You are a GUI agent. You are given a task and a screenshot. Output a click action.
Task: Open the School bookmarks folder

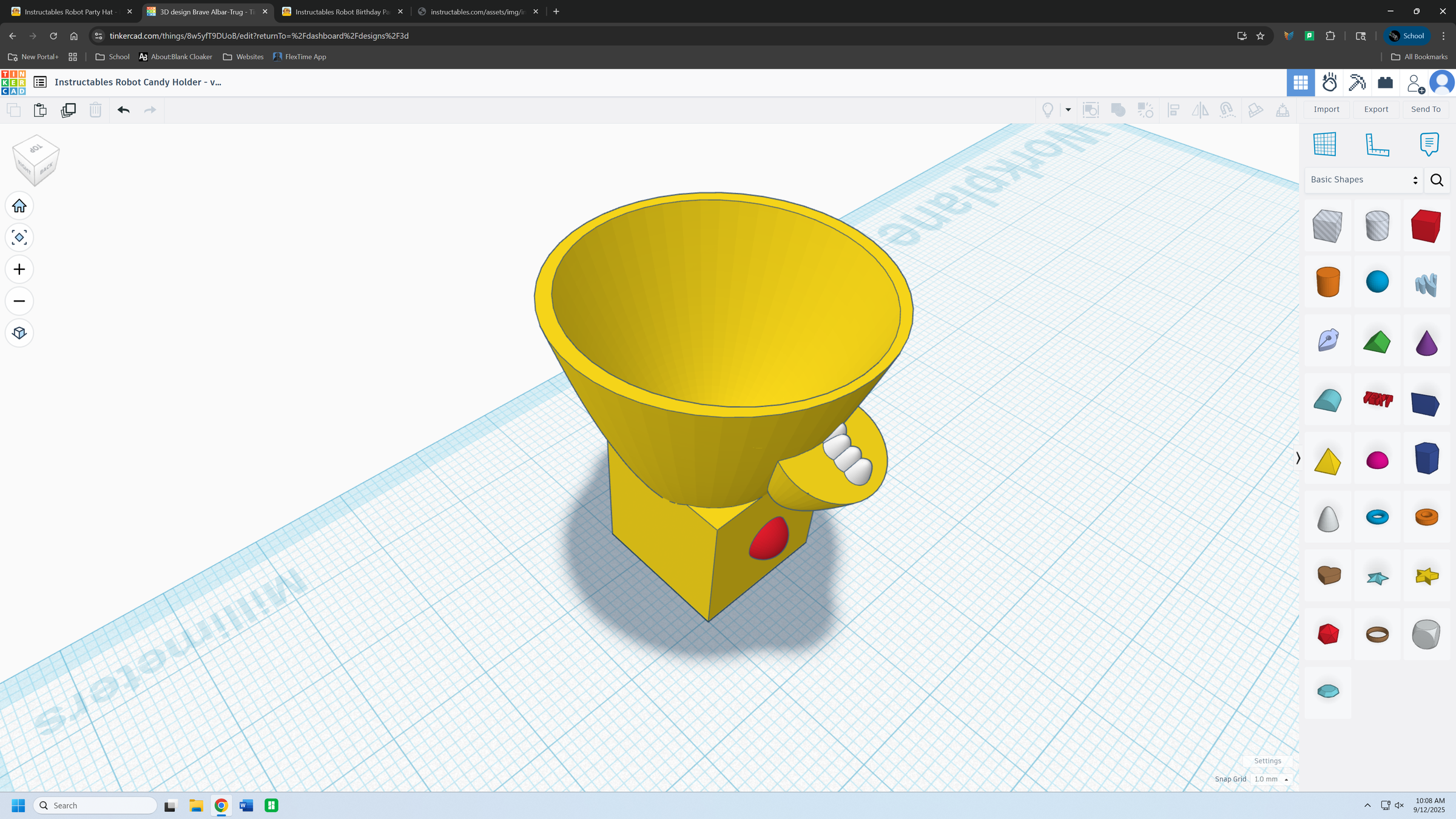click(x=112, y=56)
